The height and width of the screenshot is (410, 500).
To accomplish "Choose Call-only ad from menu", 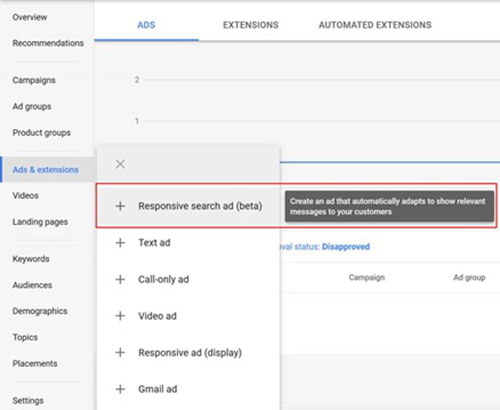I will tap(188, 279).
